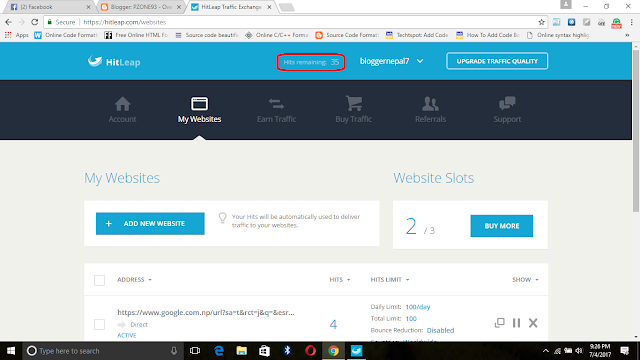
Task: Open File Explorer from taskbar
Action: (x=242, y=351)
